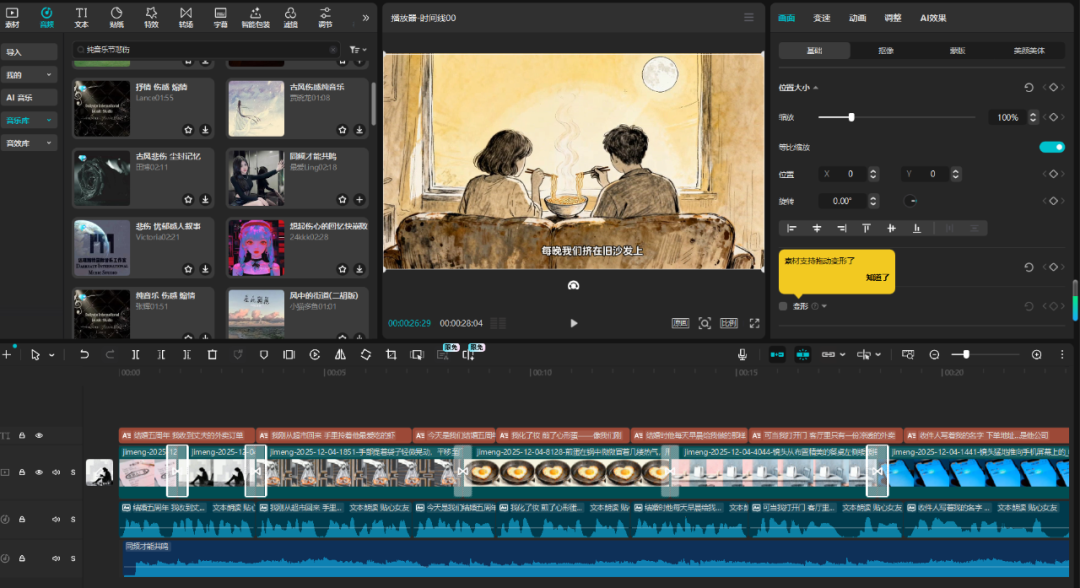Image resolution: width=1080 pixels, height=588 pixels.
Task: Switch to the 变速 tab
Action: 821,18
